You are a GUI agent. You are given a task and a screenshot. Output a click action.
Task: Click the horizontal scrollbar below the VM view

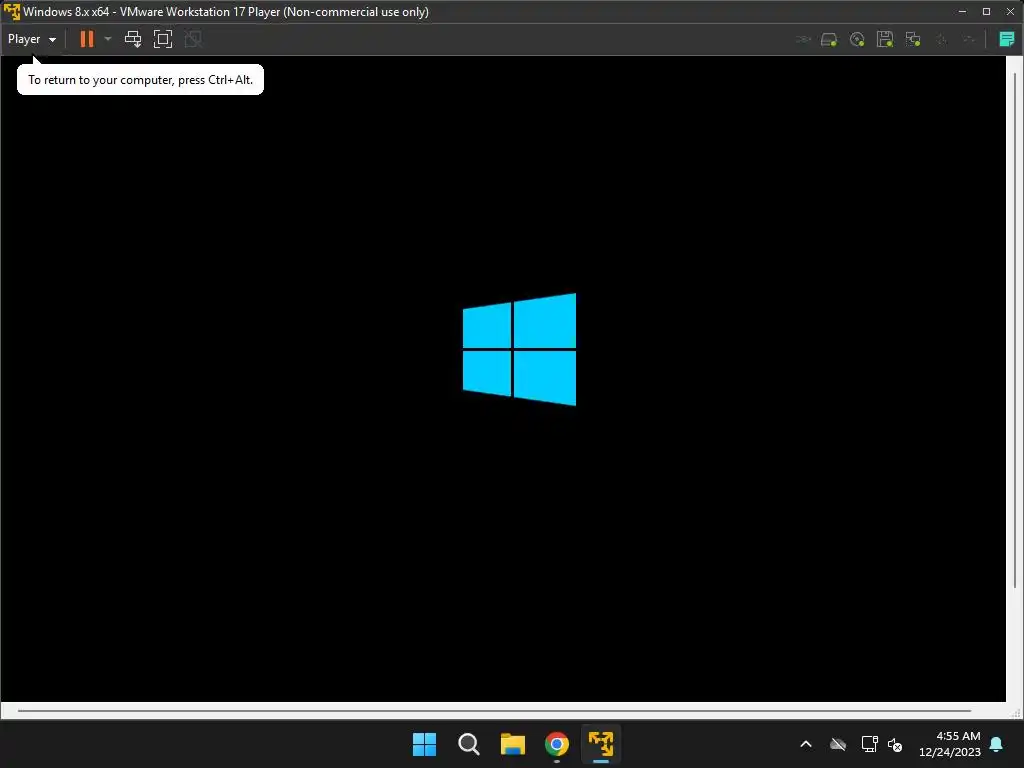[494, 711]
